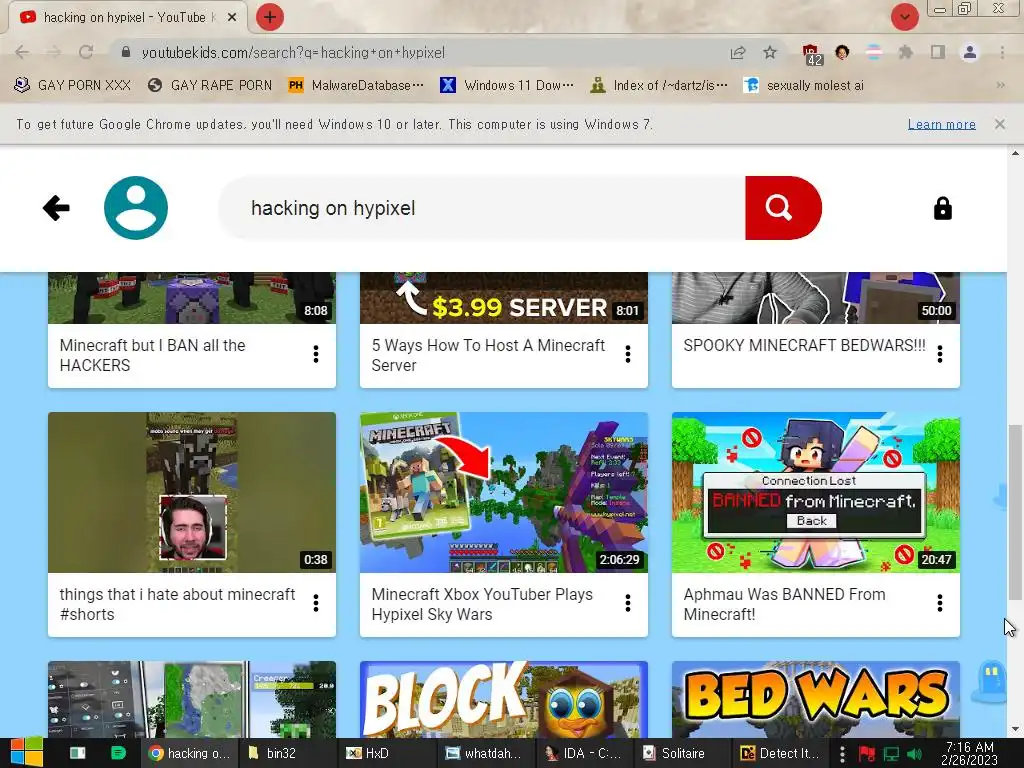
Task: Open the striped flag extension icon
Action: click(874, 52)
